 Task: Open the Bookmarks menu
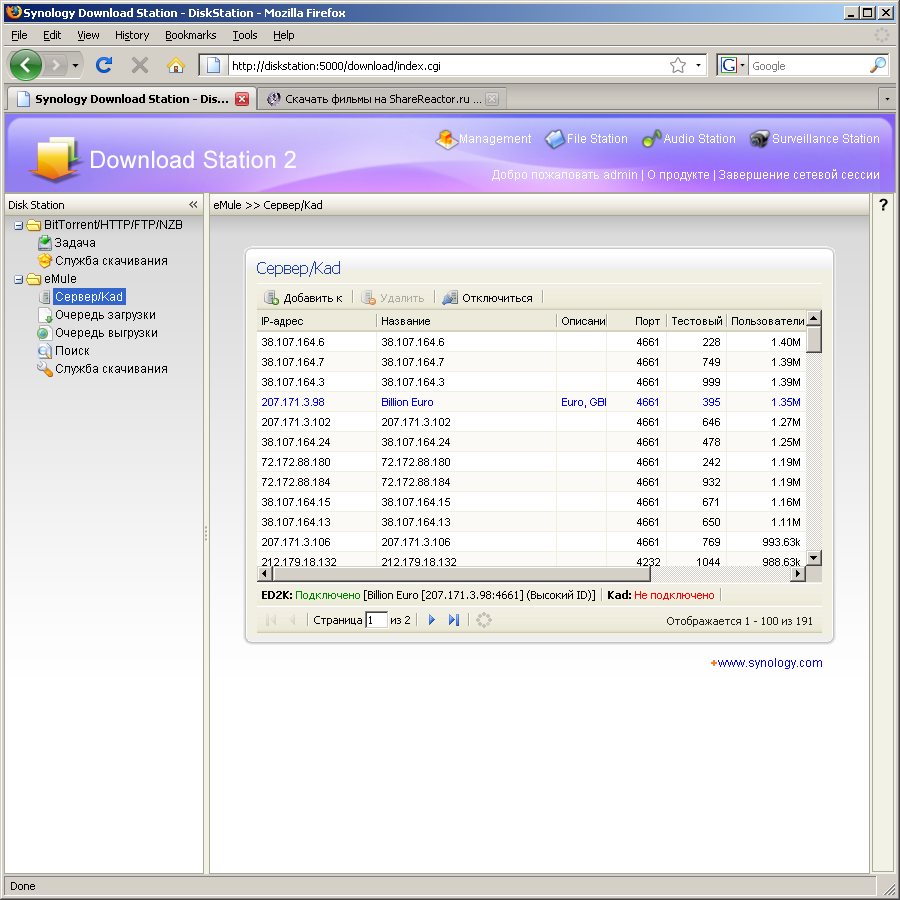(x=191, y=35)
